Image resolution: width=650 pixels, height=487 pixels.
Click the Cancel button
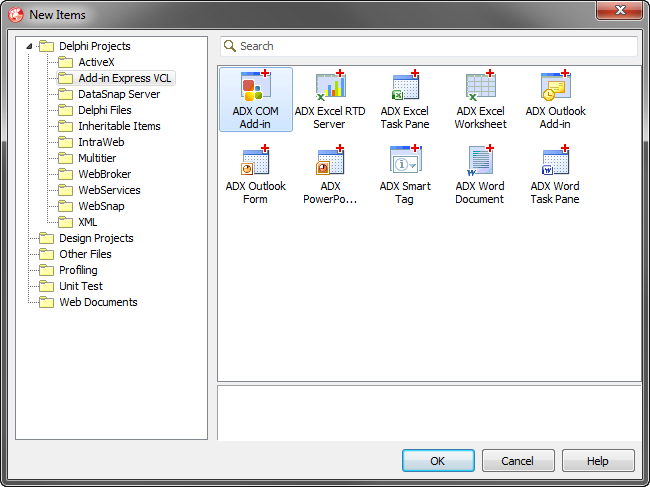(x=518, y=460)
